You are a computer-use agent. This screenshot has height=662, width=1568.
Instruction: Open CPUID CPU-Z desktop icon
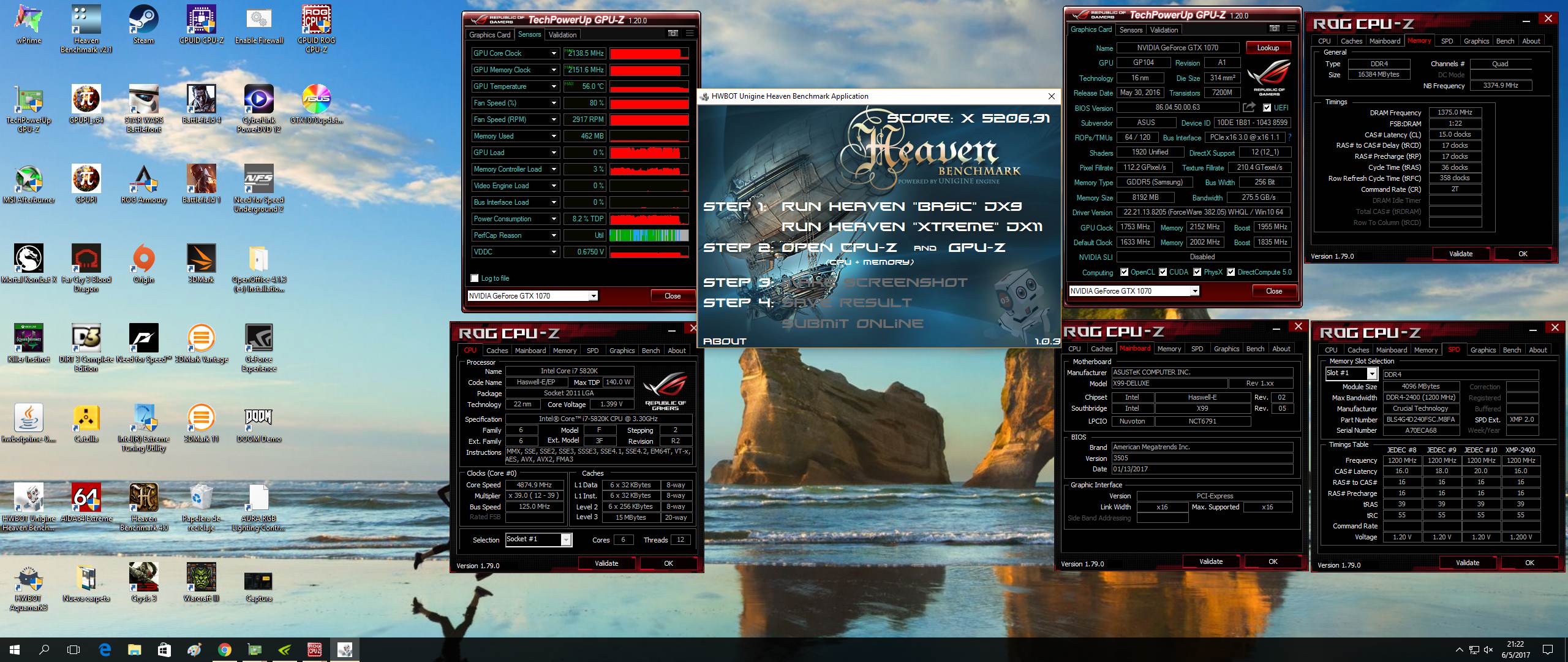point(202,25)
